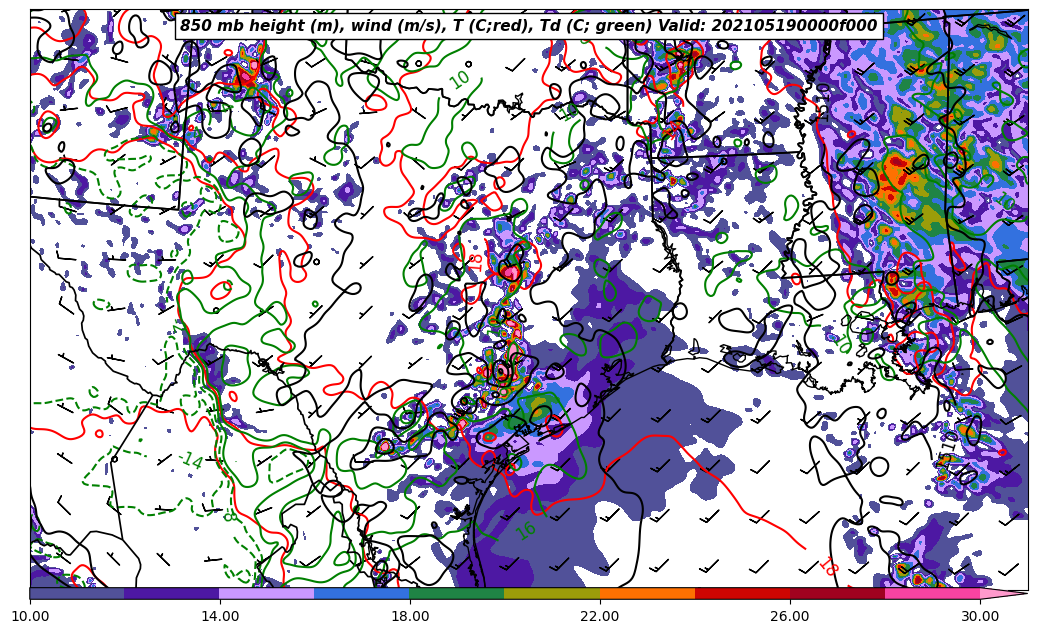Click the 30.00 colorbar tick label
The width and height of the screenshot is (1037, 633).
(980, 617)
